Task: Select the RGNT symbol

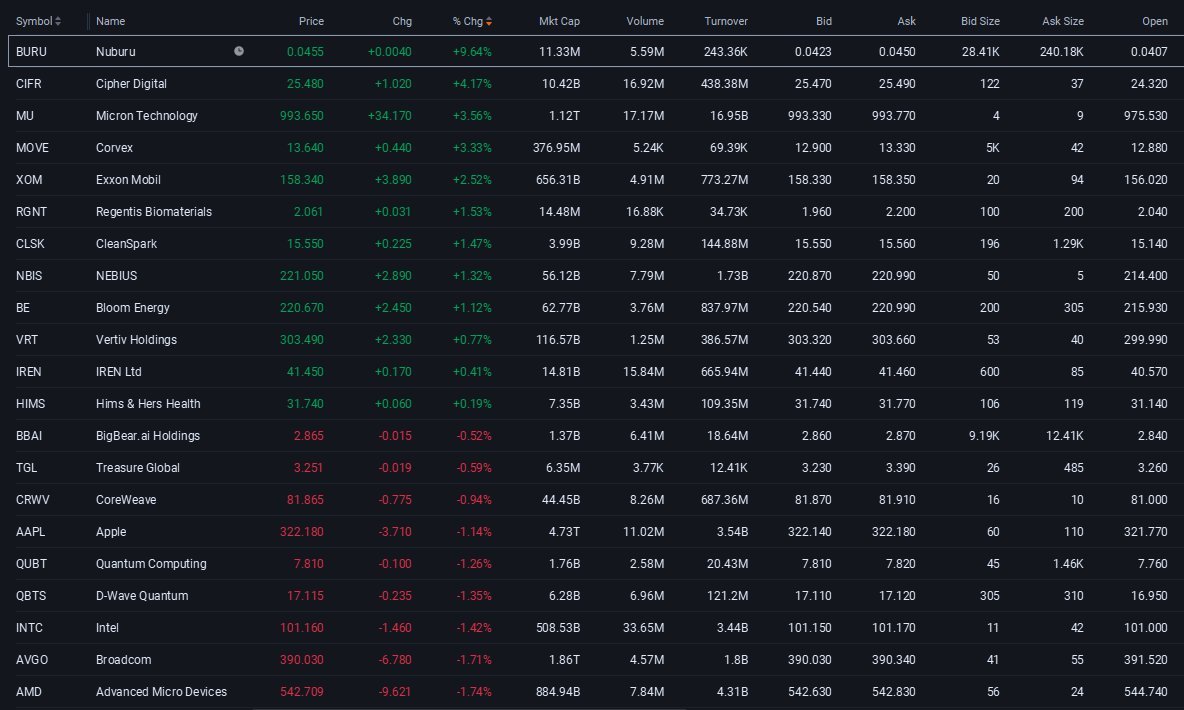Action: (x=31, y=211)
